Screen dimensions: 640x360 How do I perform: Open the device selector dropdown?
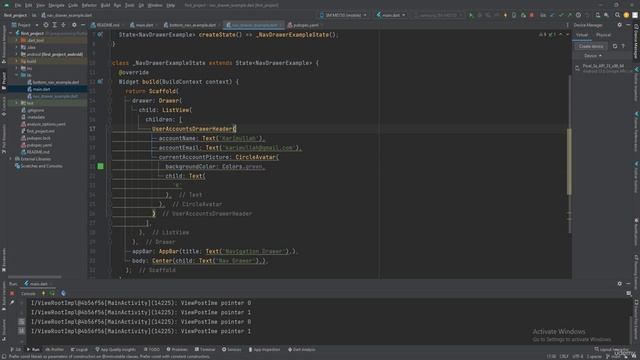[343, 15]
